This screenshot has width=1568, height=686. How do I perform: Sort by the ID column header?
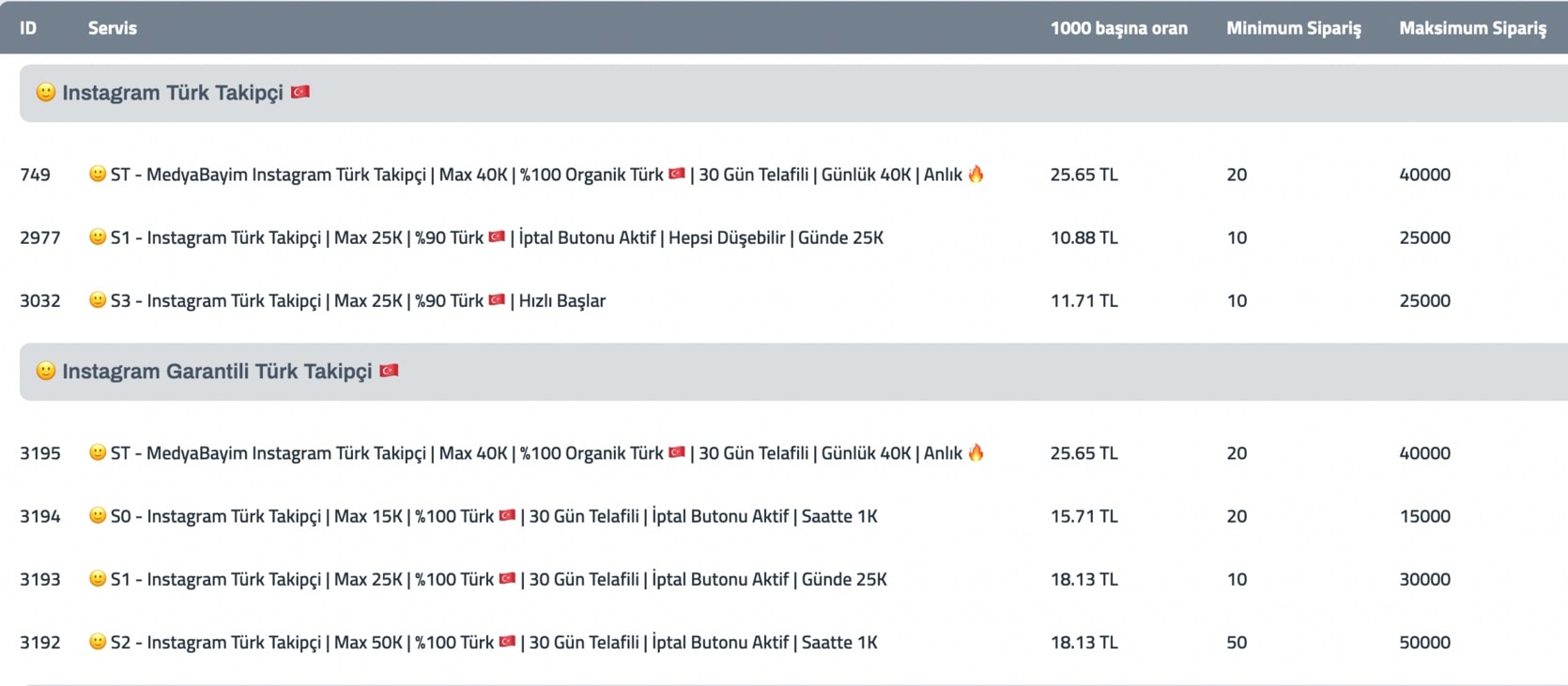click(x=28, y=28)
